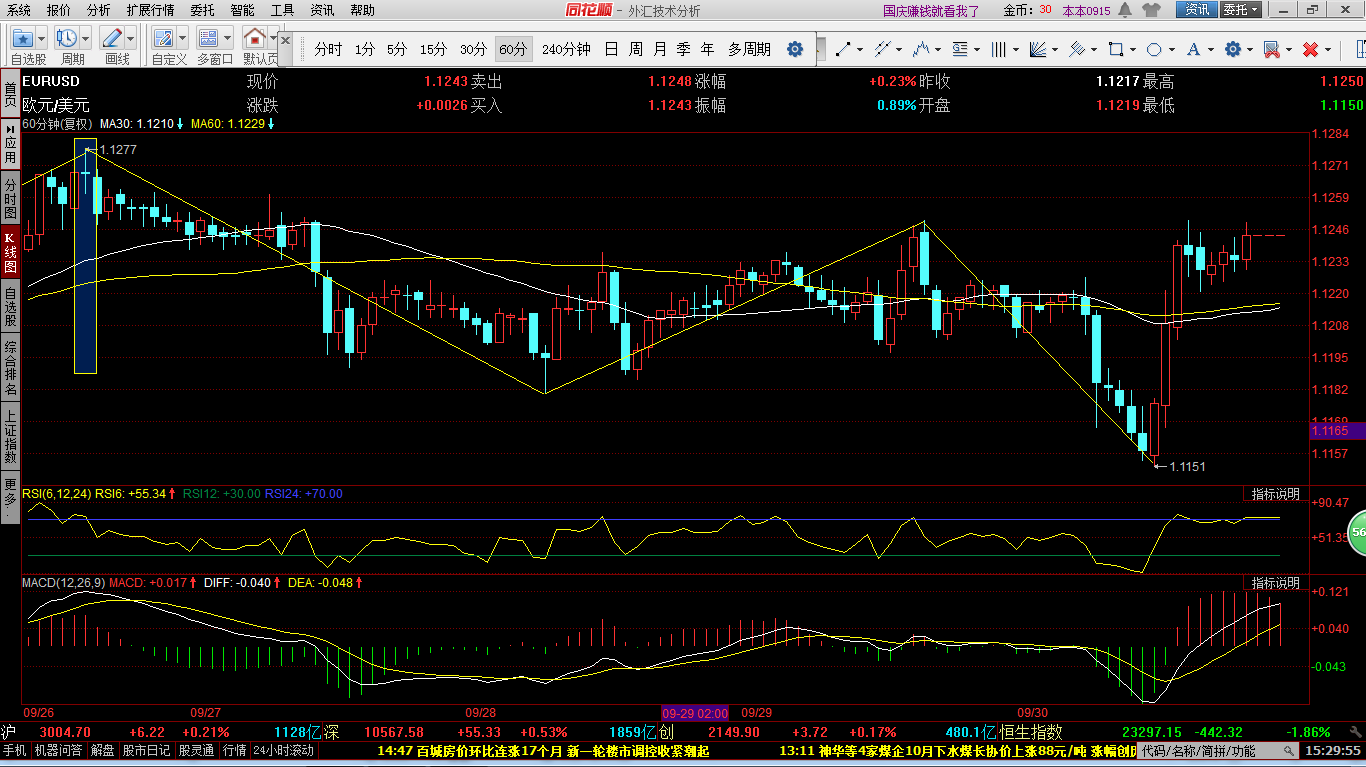1366x767 pixels.
Task: Expand the 自定义 dropdown arrow
Action: point(182,38)
